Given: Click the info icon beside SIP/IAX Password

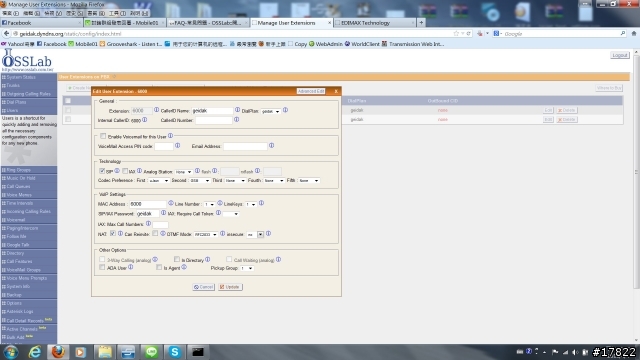Looking at the screenshot, I should coord(163,213).
